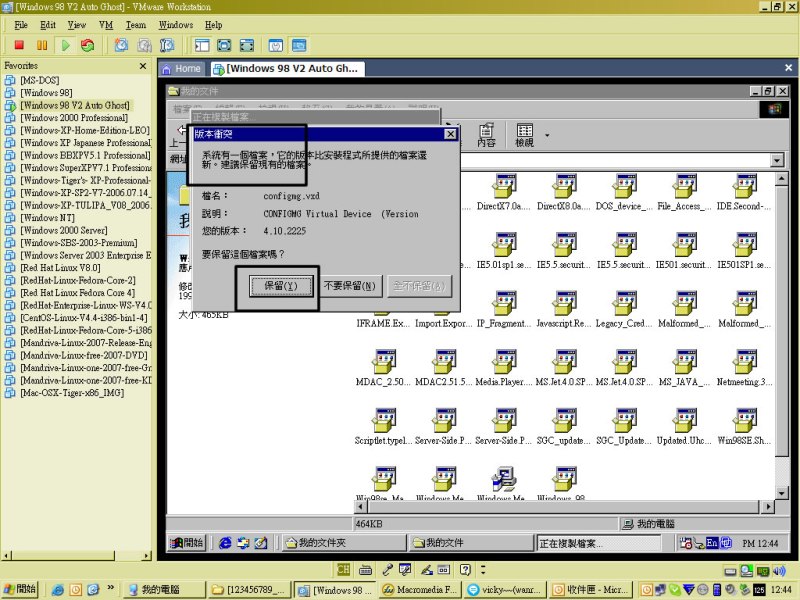This screenshot has width=800, height=600.
Task: Click Internet Explorer icon in guest quick launch
Action: tap(225, 543)
